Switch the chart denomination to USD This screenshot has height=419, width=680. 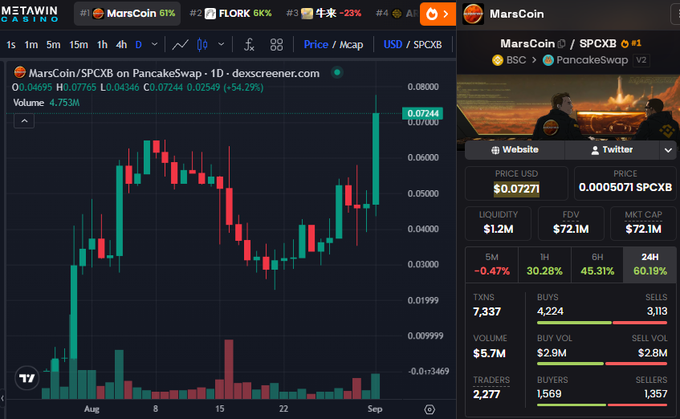point(392,45)
